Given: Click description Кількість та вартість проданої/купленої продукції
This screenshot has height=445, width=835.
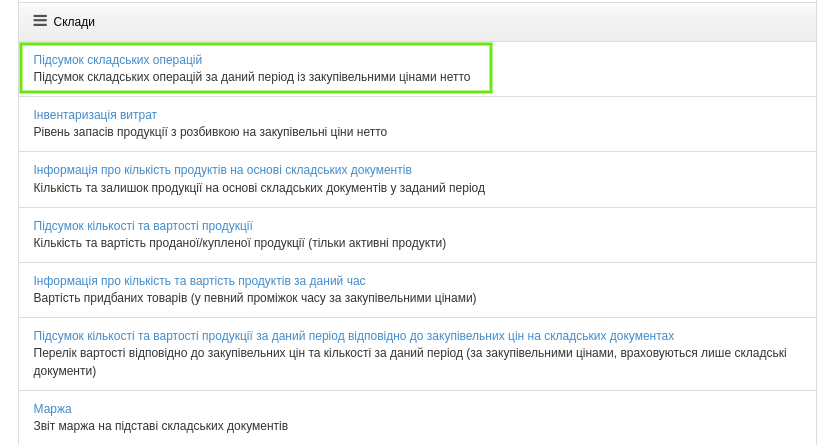Looking at the screenshot, I should coord(239,243).
